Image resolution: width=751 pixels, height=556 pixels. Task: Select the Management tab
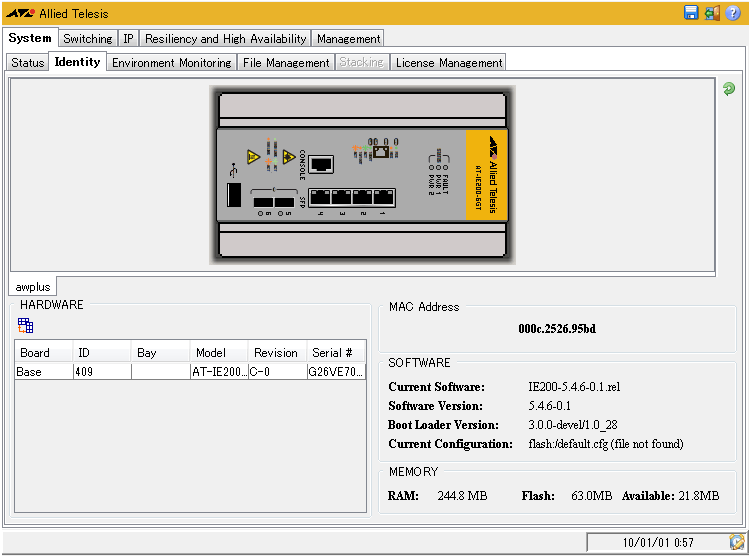pos(349,39)
